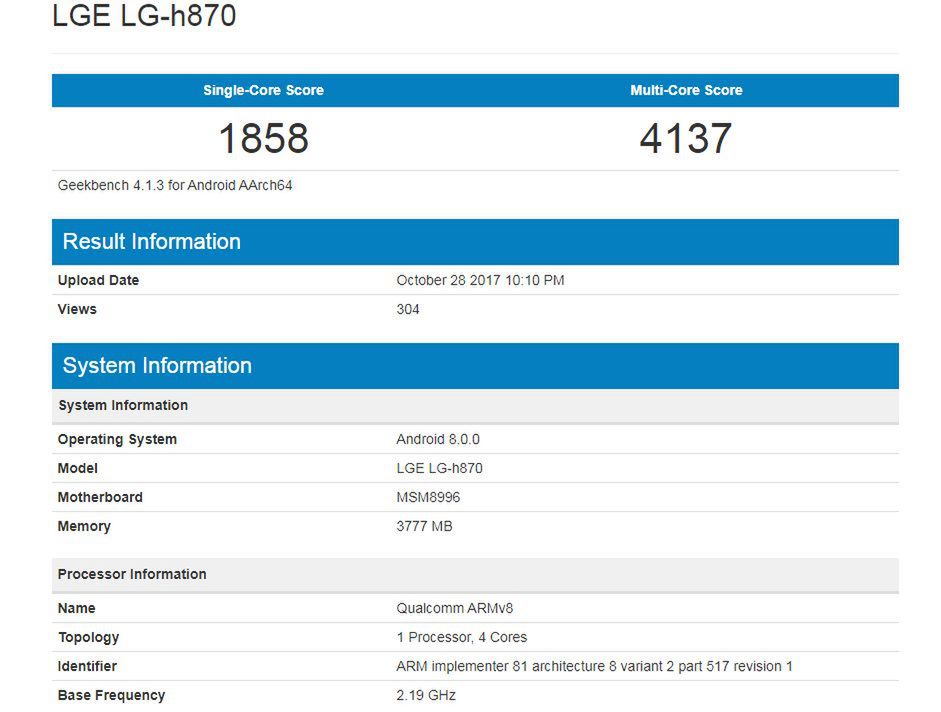Click the Upload Date label
The height and width of the screenshot is (712, 941).
(98, 280)
